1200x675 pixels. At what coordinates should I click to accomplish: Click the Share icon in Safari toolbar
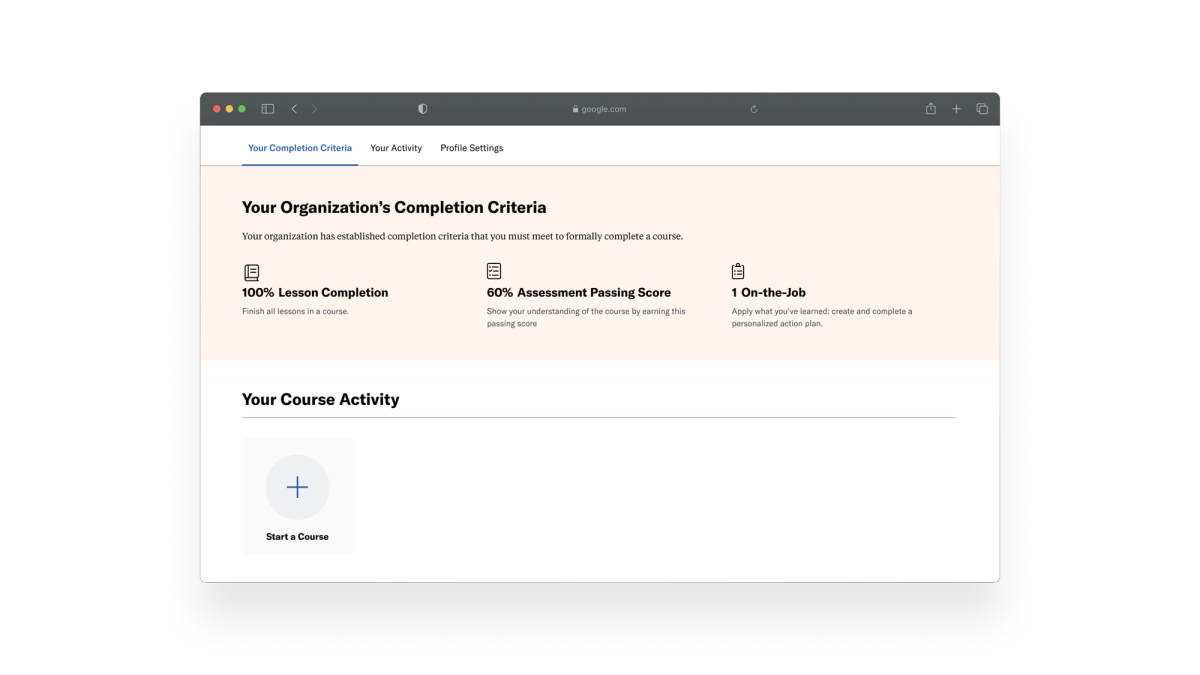931,108
